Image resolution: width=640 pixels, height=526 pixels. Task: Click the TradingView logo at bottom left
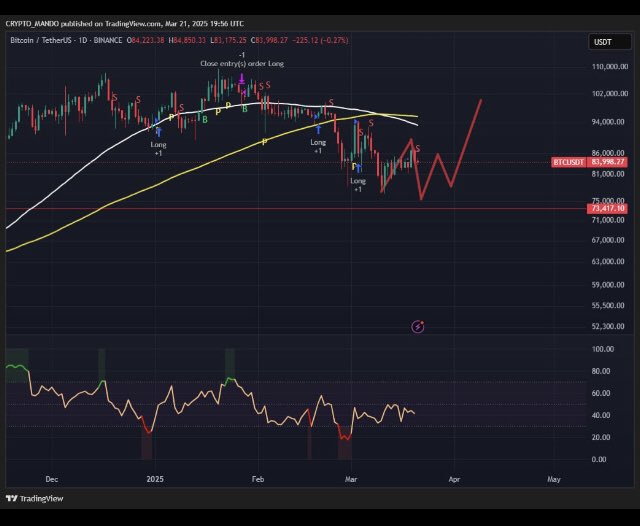click(x=35, y=498)
